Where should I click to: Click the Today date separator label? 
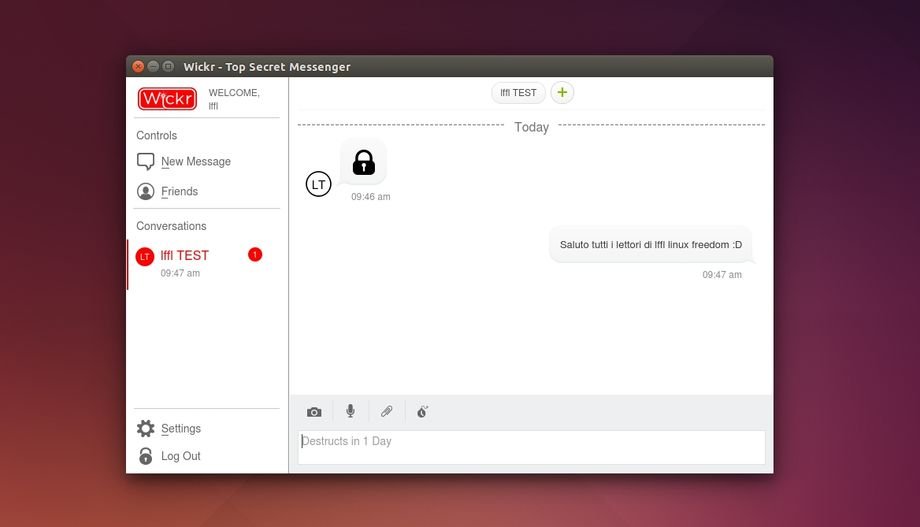pyautogui.click(x=532, y=127)
